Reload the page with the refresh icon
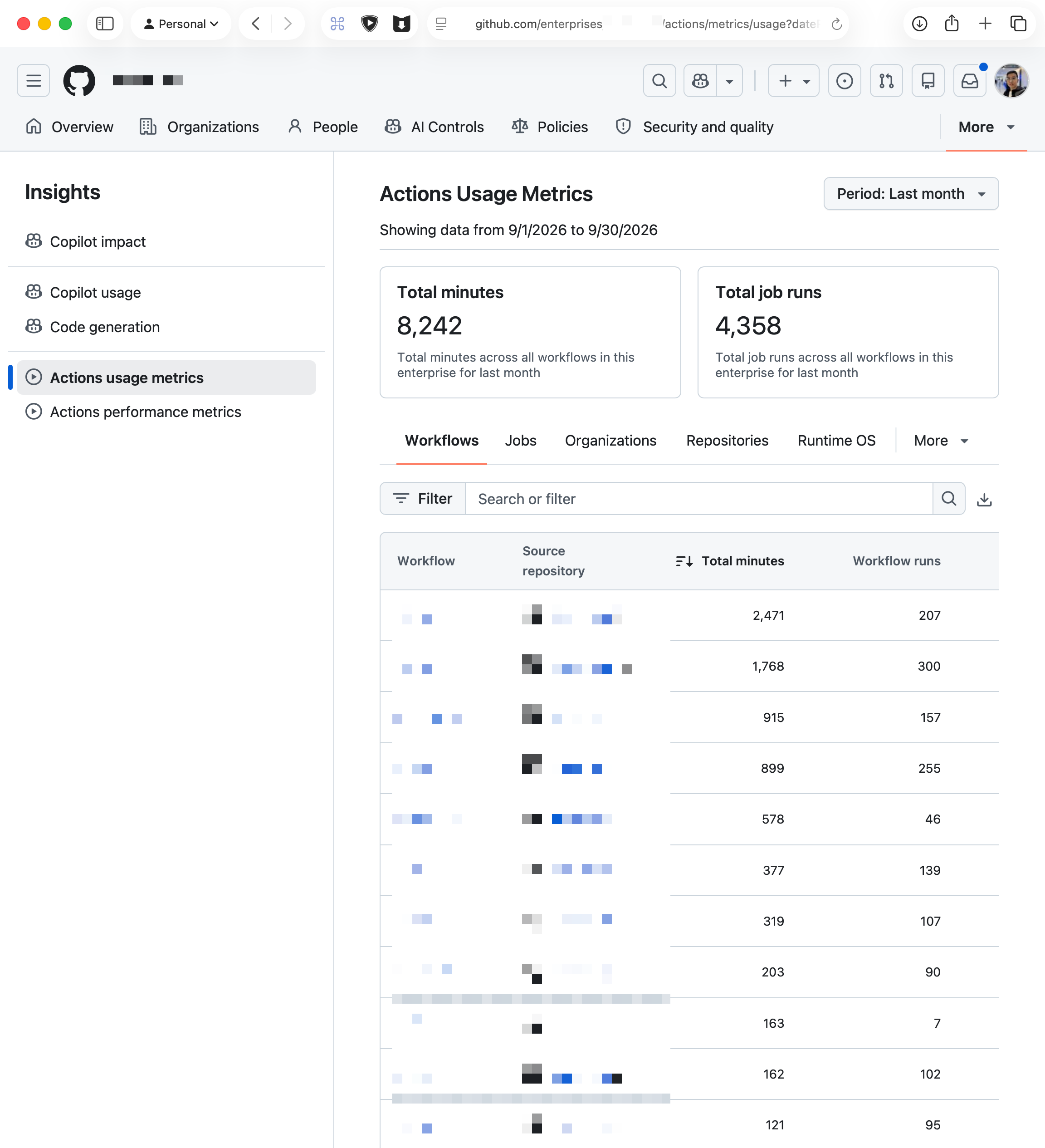This screenshot has width=1045, height=1148. coord(836,24)
